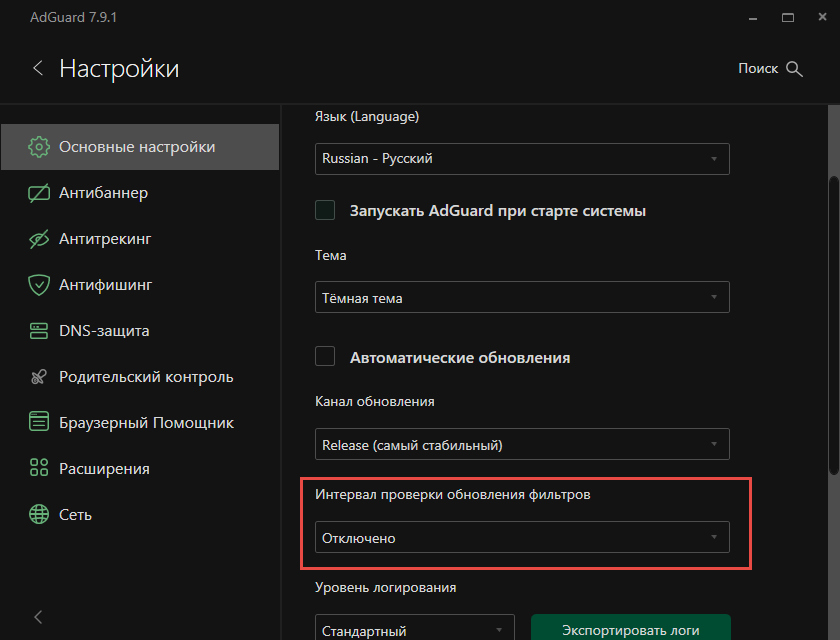Open search via the magnifier icon
The height and width of the screenshot is (640, 840).
point(794,69)
